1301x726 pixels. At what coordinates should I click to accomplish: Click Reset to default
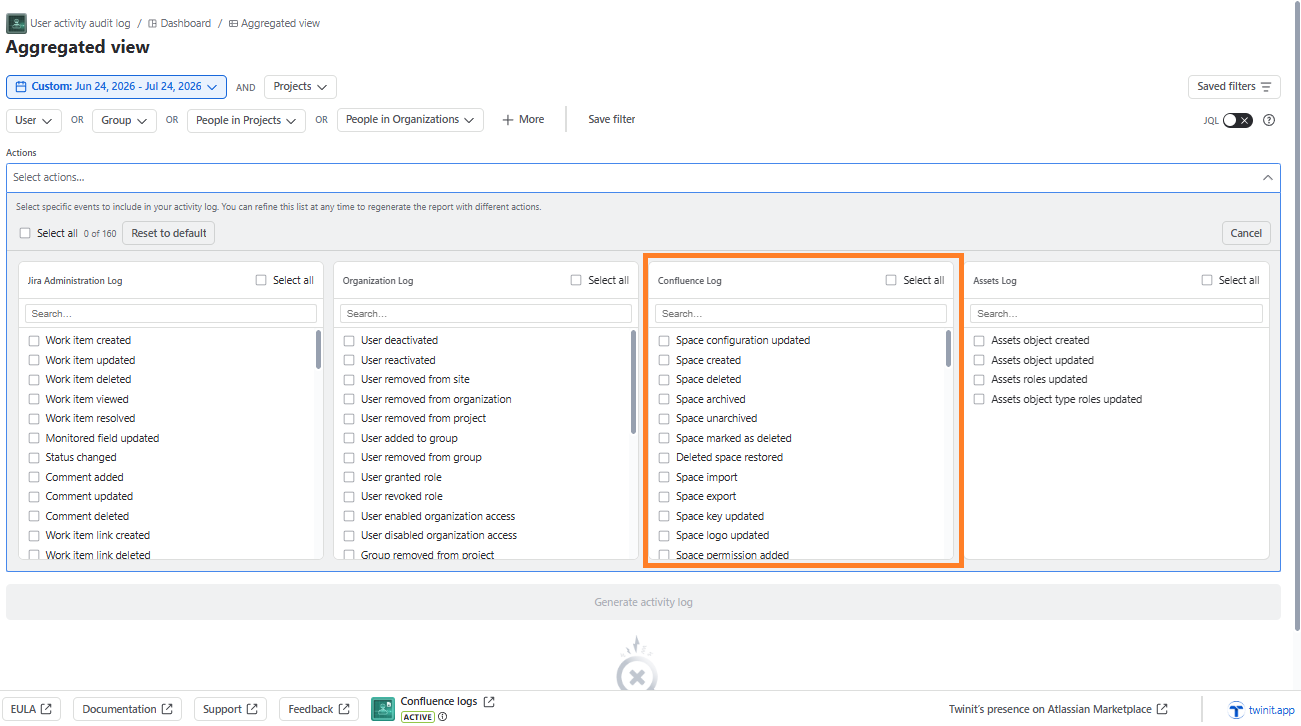[169, 233]
